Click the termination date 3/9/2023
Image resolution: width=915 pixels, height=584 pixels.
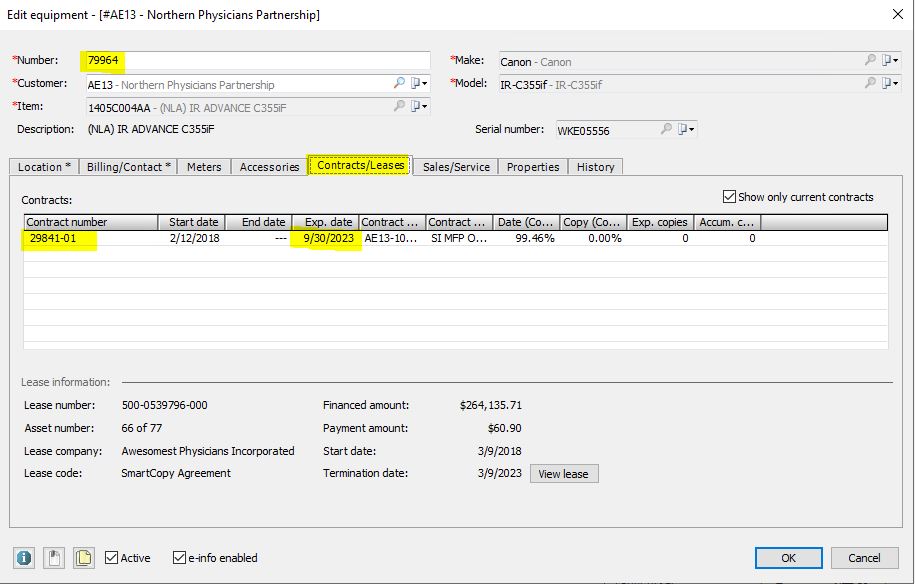click(x=500, y=473)
